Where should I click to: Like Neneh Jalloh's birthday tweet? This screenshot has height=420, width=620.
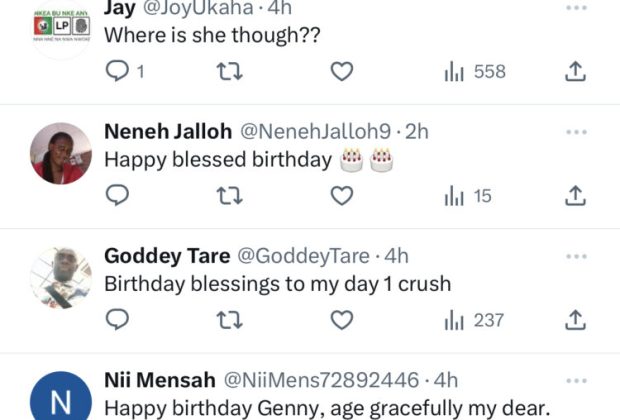click(x=342, y=196)
